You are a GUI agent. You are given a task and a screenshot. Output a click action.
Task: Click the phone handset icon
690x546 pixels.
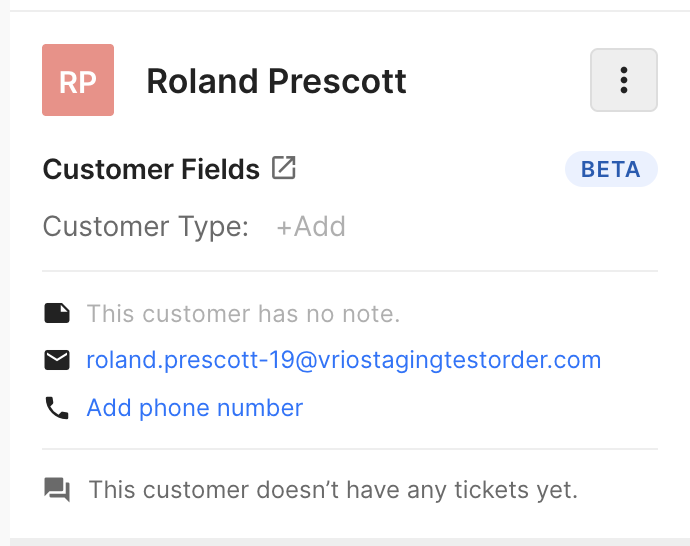(57, 408)
